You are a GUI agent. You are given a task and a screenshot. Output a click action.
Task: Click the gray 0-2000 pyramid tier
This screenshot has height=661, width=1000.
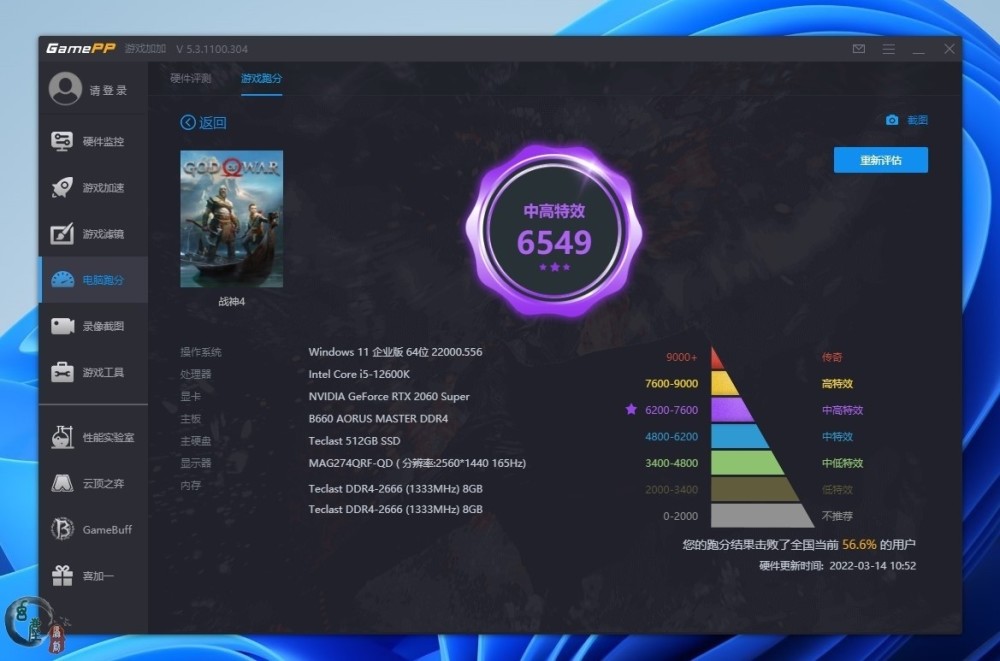[761, 516]
